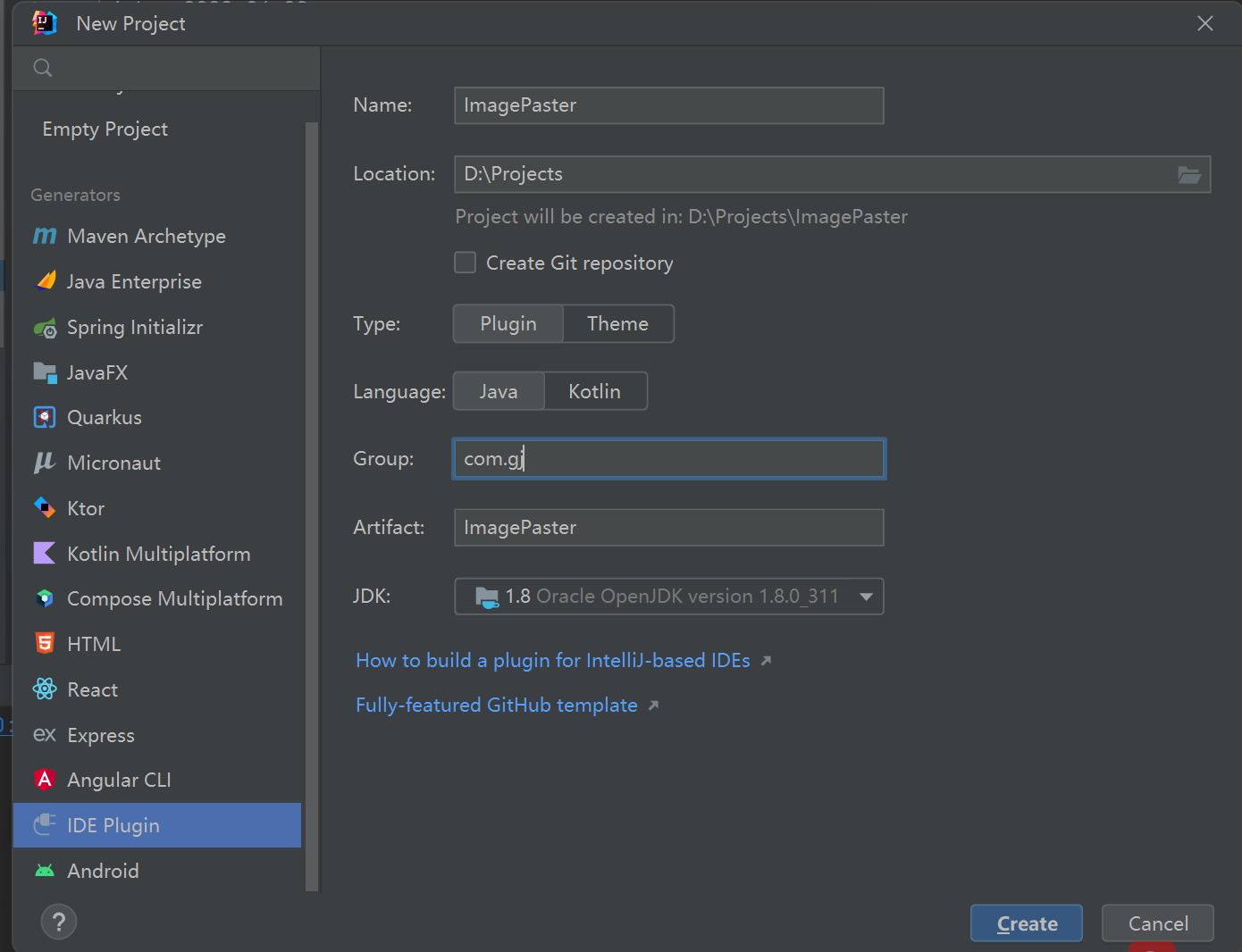Image resolution: width=1242 pixels, height=952 pixels.
Task: Click the Name input field
Action: (669, 105)
